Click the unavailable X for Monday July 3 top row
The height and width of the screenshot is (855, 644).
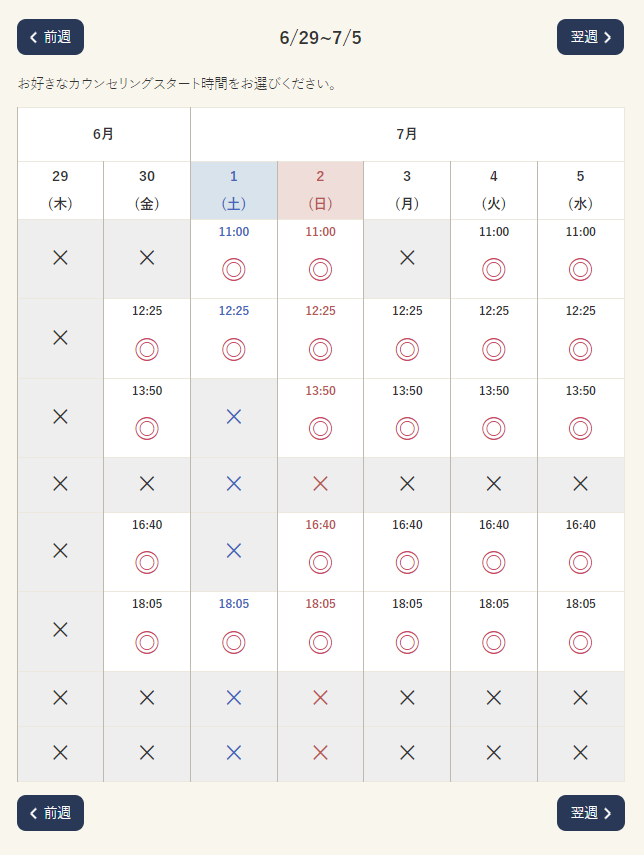click(x=407, y=257)
